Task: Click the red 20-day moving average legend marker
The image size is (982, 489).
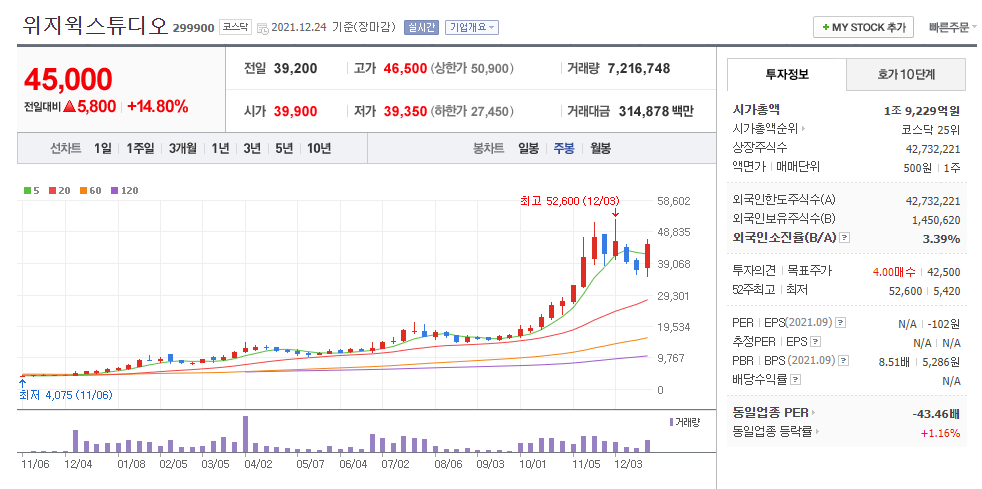Action: [52, 190]
